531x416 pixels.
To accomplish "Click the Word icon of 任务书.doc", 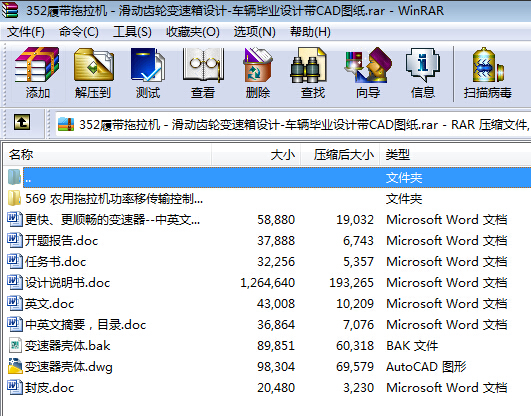I will [15, 261].
